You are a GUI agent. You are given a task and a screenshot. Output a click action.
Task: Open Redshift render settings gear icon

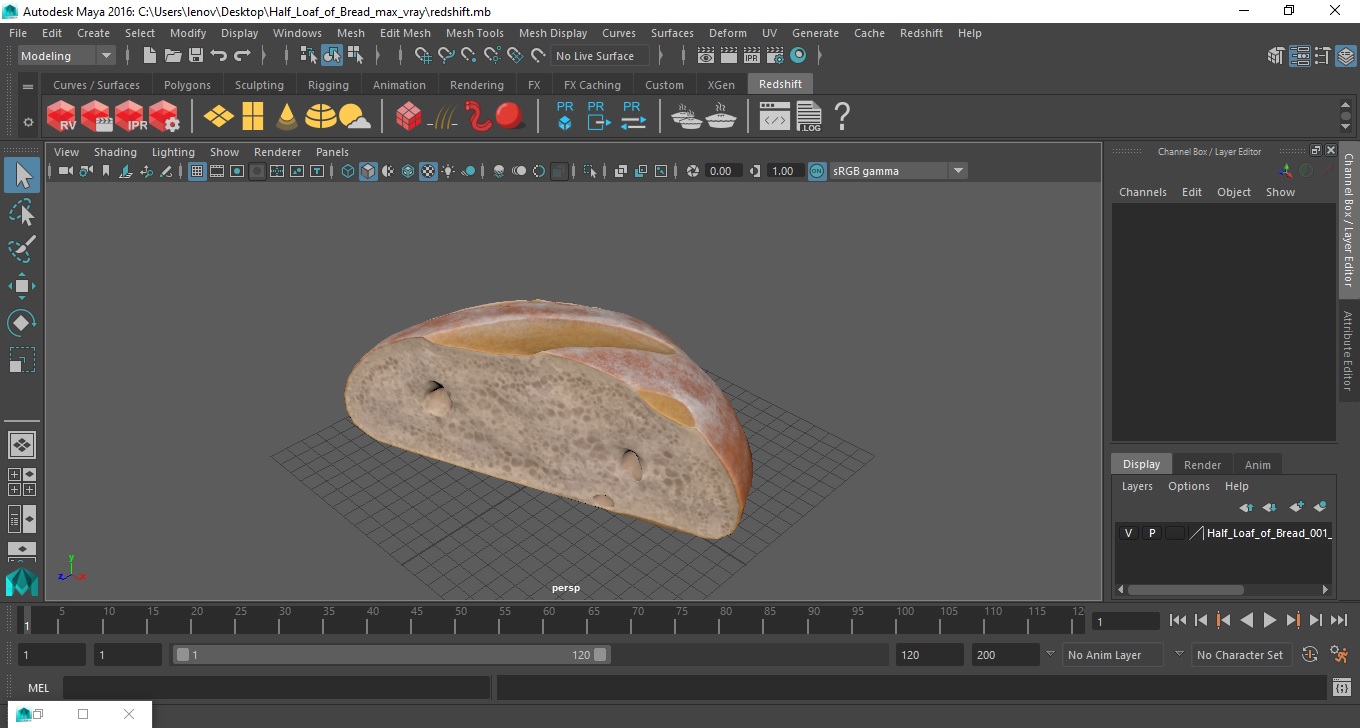coord(164,117)
